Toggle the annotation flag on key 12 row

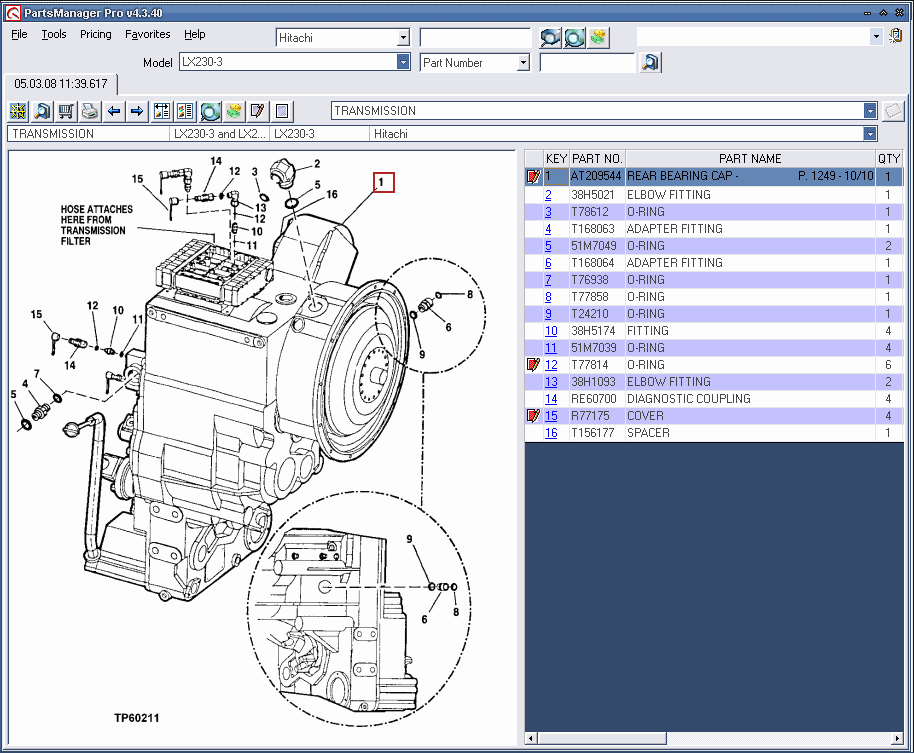[x=534, y=364]
